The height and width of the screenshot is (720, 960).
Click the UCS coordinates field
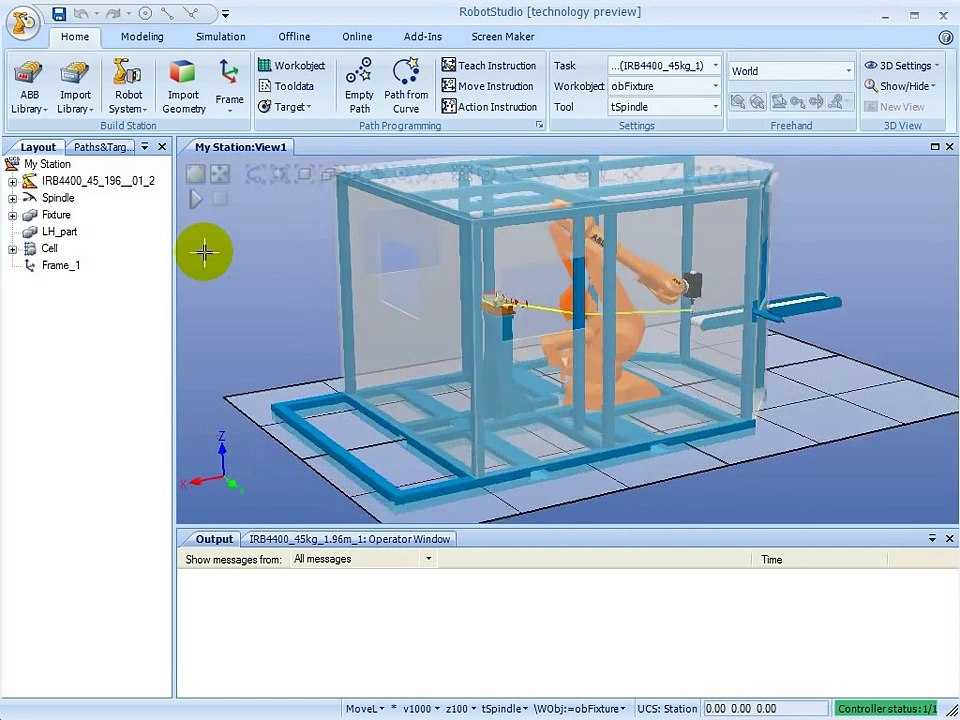pyautogui.click(x=765, y=708)
